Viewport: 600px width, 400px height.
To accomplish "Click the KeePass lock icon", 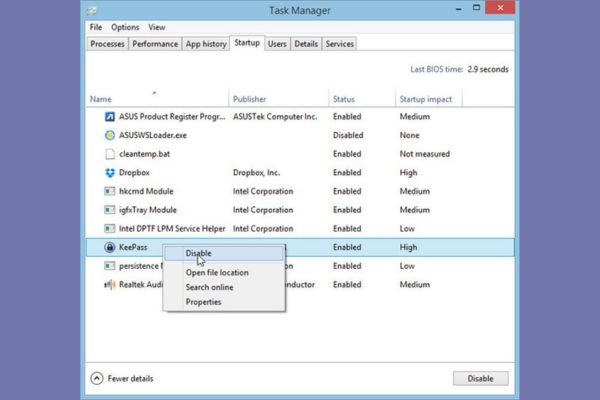I will pyautogui.click(x=110, y=247).
